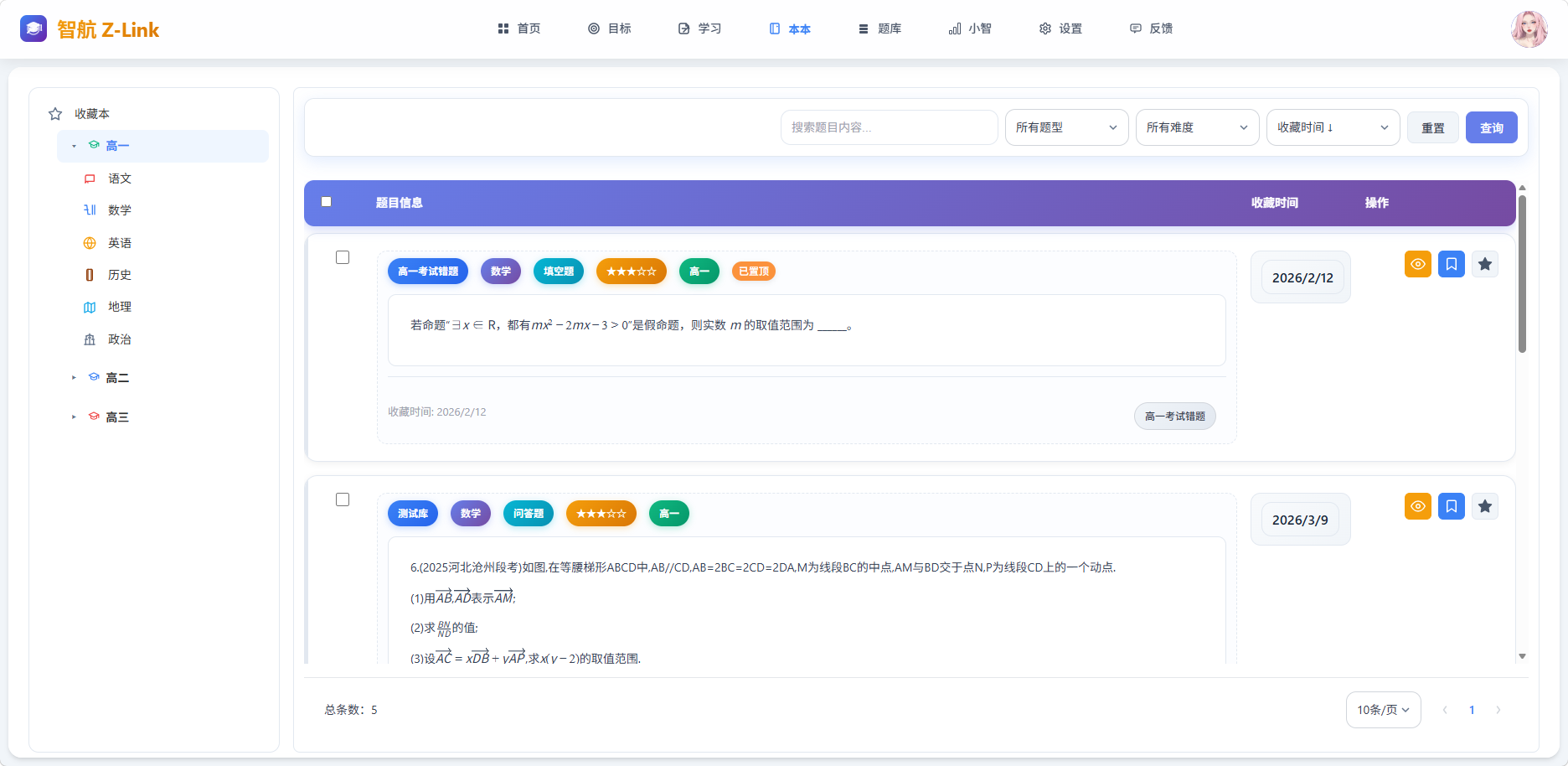View details of the 2026/3/9 question
This screenshot has height=766, width=1568.
click(x=1418, y=506)
